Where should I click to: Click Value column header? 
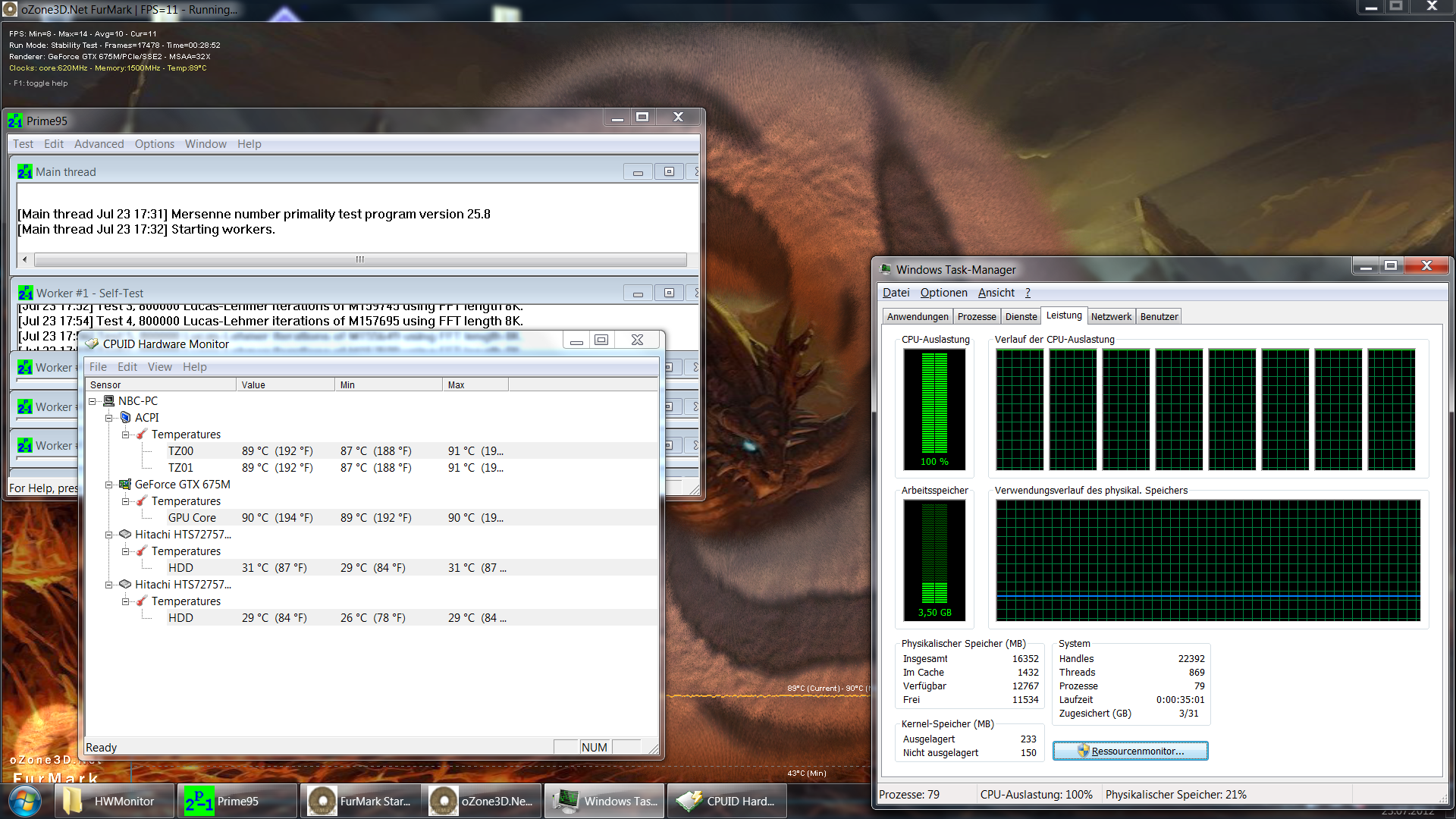285,385
